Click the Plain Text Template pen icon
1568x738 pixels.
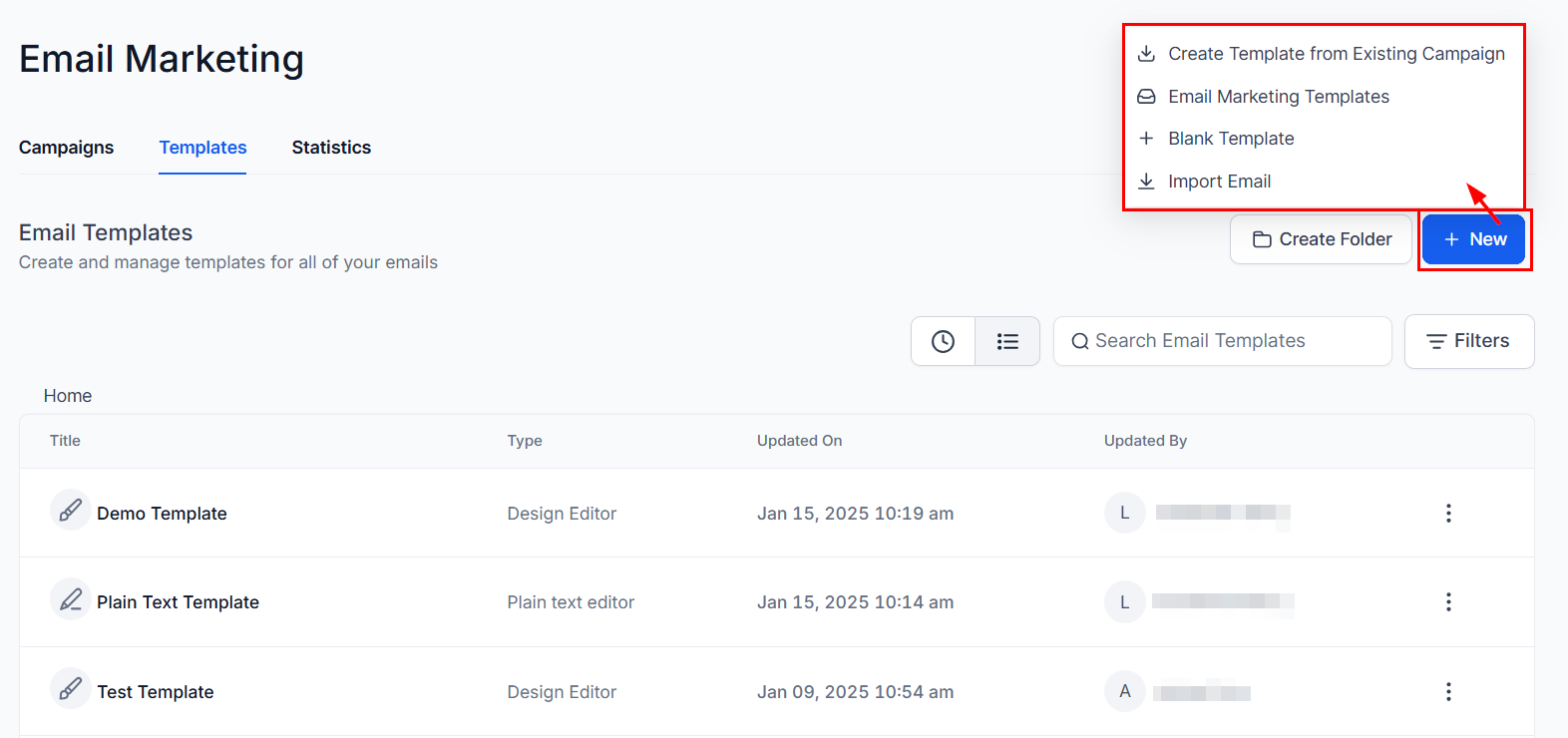click(x=70, y=600)
